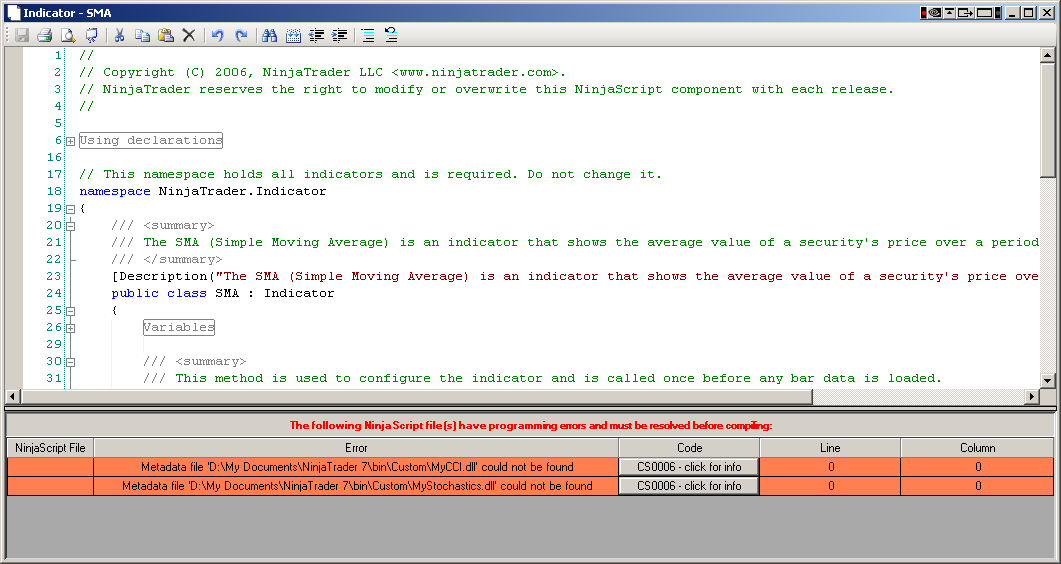1061x564 pixels.
Task: Click the collapsed 'Using declarations' box
Action: coord(151,140)
